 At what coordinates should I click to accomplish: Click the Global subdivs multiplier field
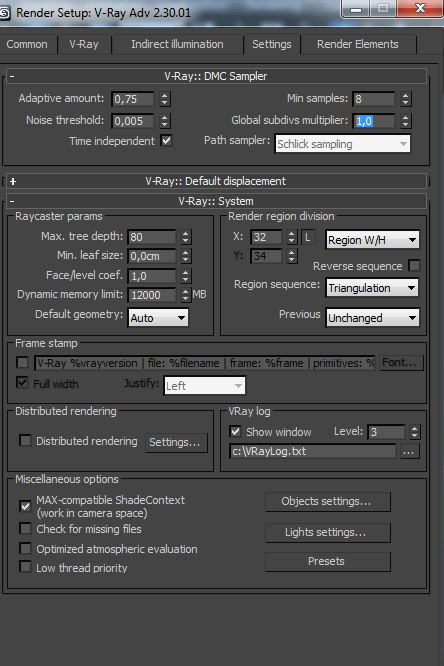(x=374, y=121)
